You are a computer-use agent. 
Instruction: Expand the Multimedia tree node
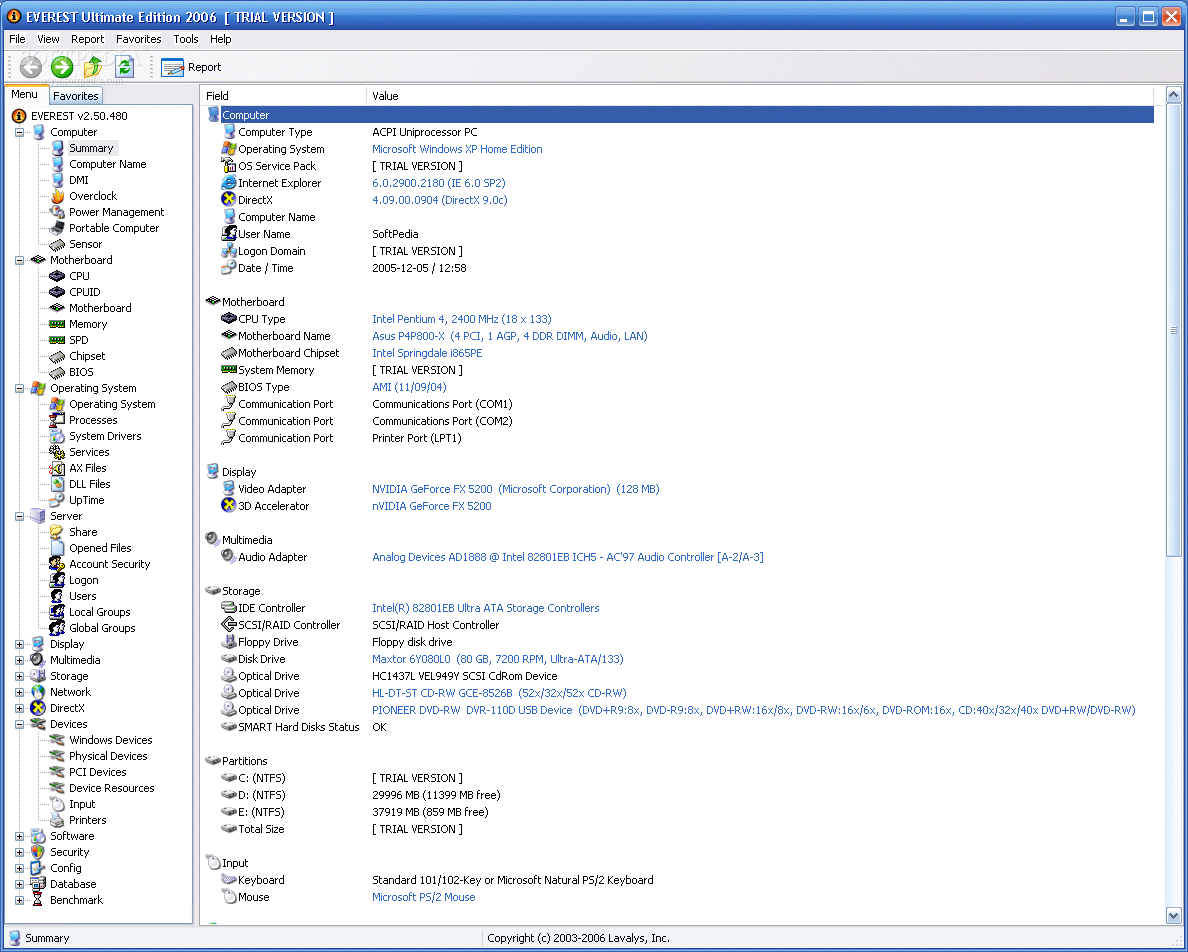[x=20, y=660]
